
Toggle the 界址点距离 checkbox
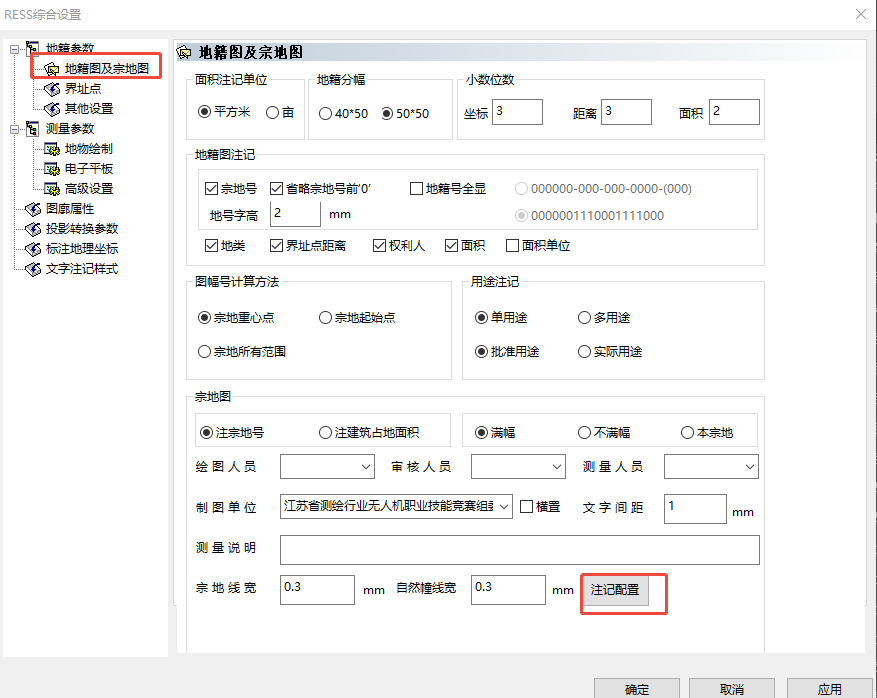276,246
